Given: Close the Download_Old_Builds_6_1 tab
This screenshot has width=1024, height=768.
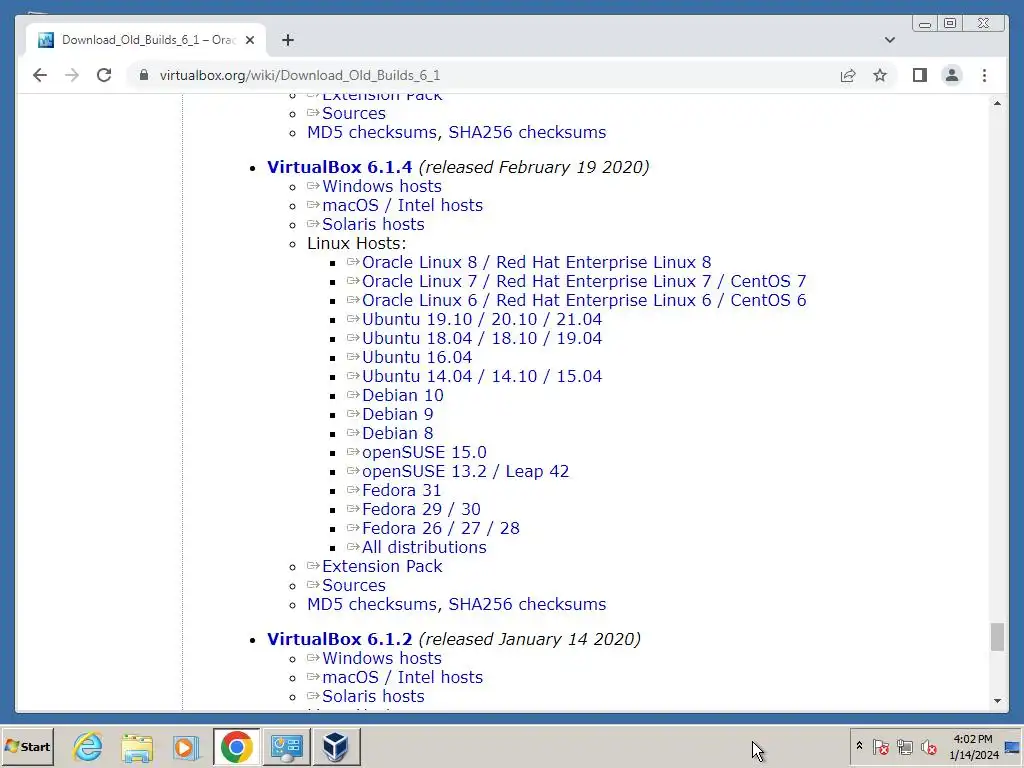Looking at the screenshot, I should point(249,40).
